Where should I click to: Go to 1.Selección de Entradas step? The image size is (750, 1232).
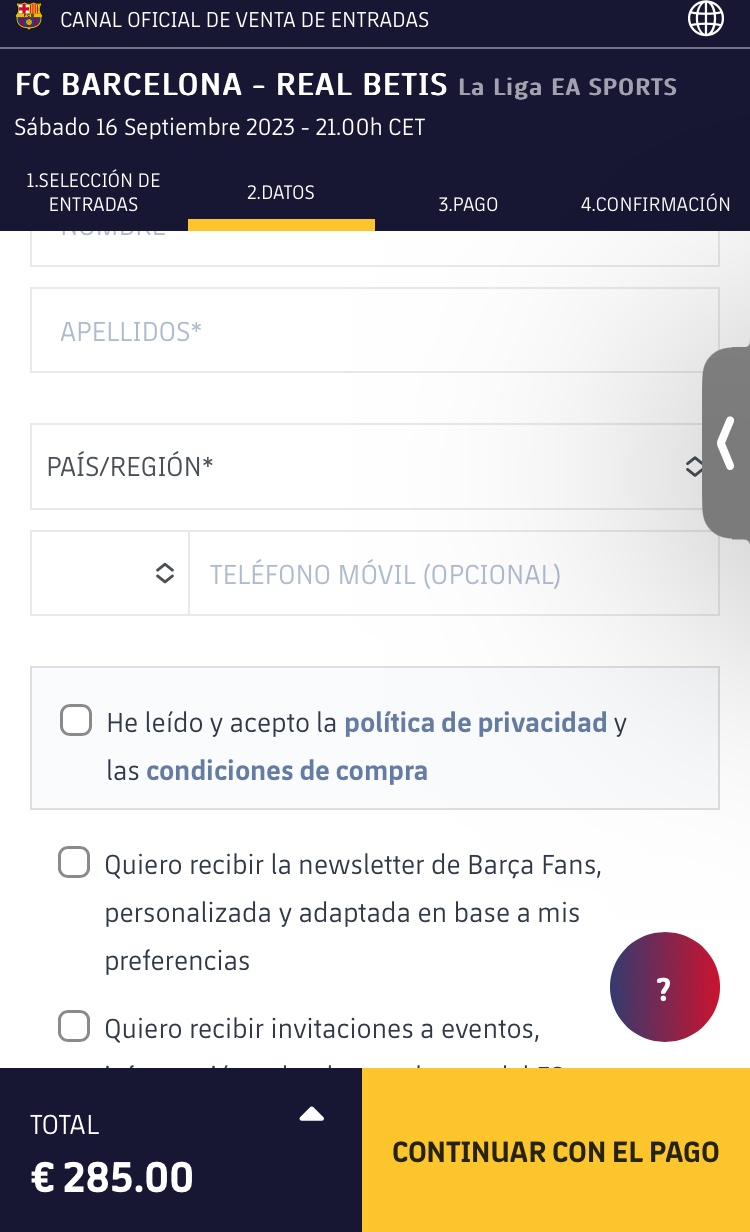coord(93,192)
